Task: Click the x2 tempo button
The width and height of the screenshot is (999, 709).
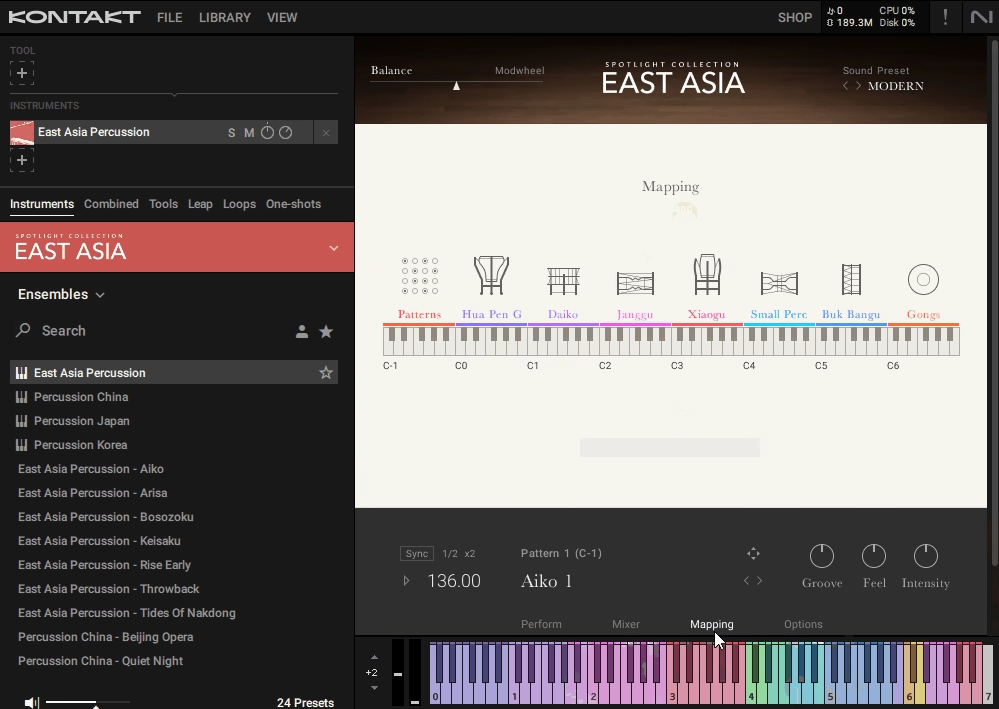Action: 459,552
